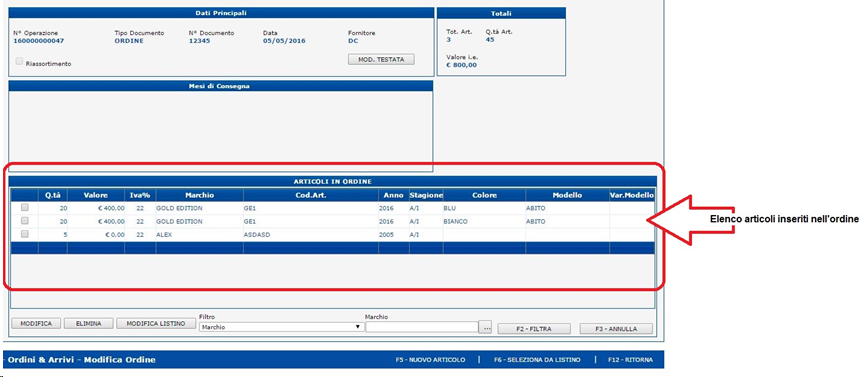Click the Q.tà column header
The width and height of the screenshot is (861, 377).
[53, 195]
